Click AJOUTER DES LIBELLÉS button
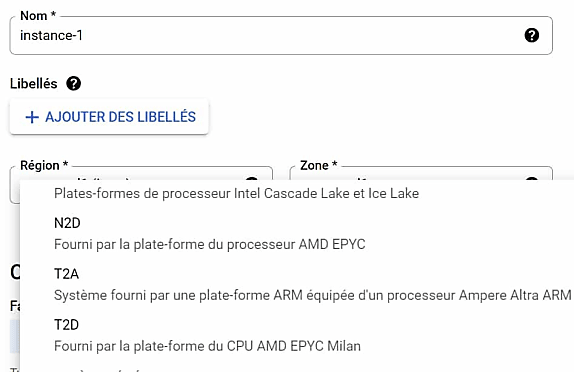Viewport: 574px width, 372px height. click(109, 117)
